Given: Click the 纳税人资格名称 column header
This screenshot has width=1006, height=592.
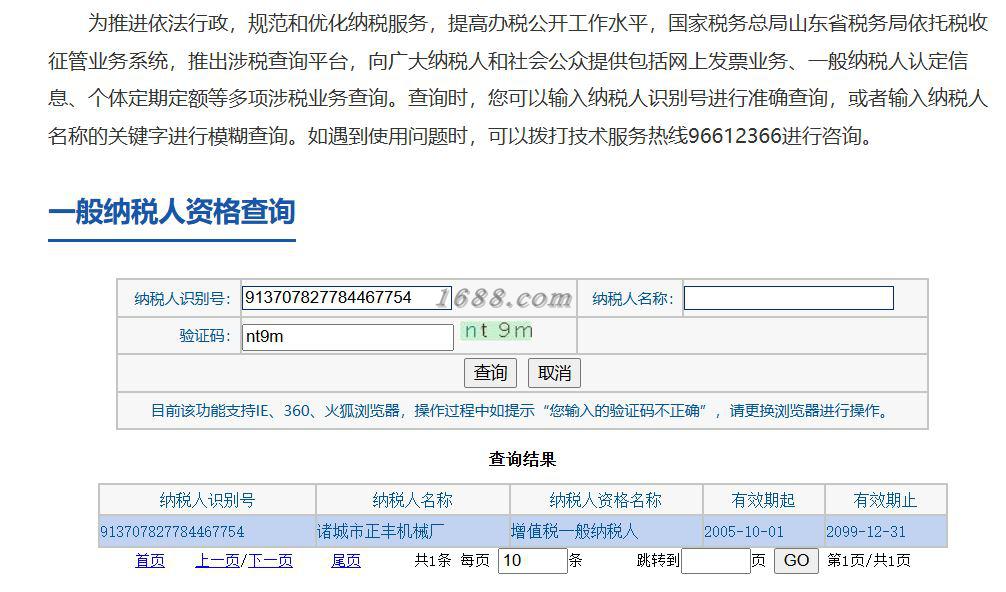Looking at the screenshot, I should 606,500.
